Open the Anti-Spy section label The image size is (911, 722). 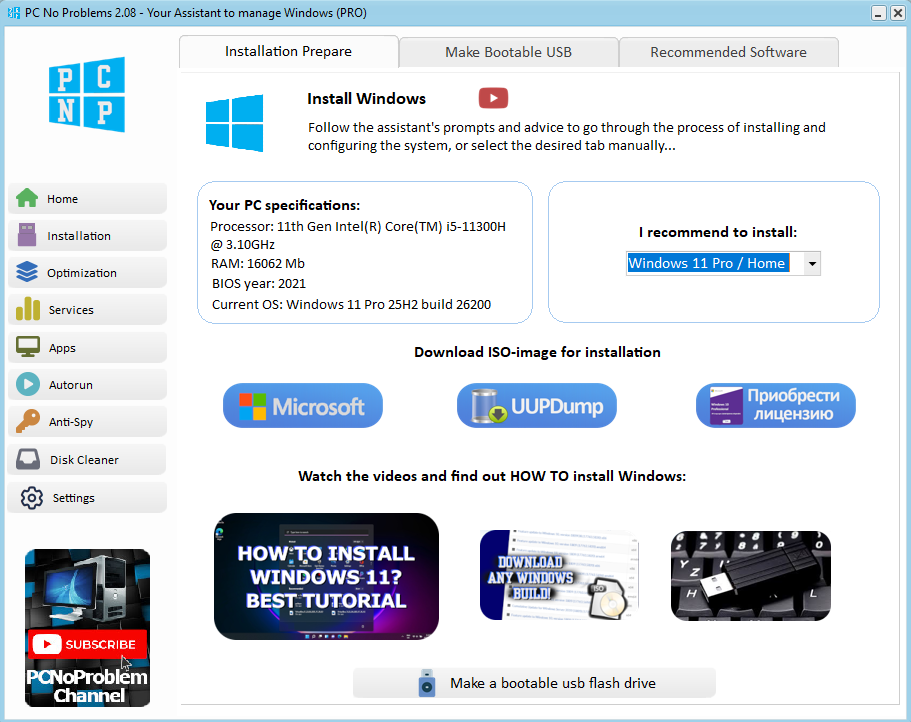[71, 422]
